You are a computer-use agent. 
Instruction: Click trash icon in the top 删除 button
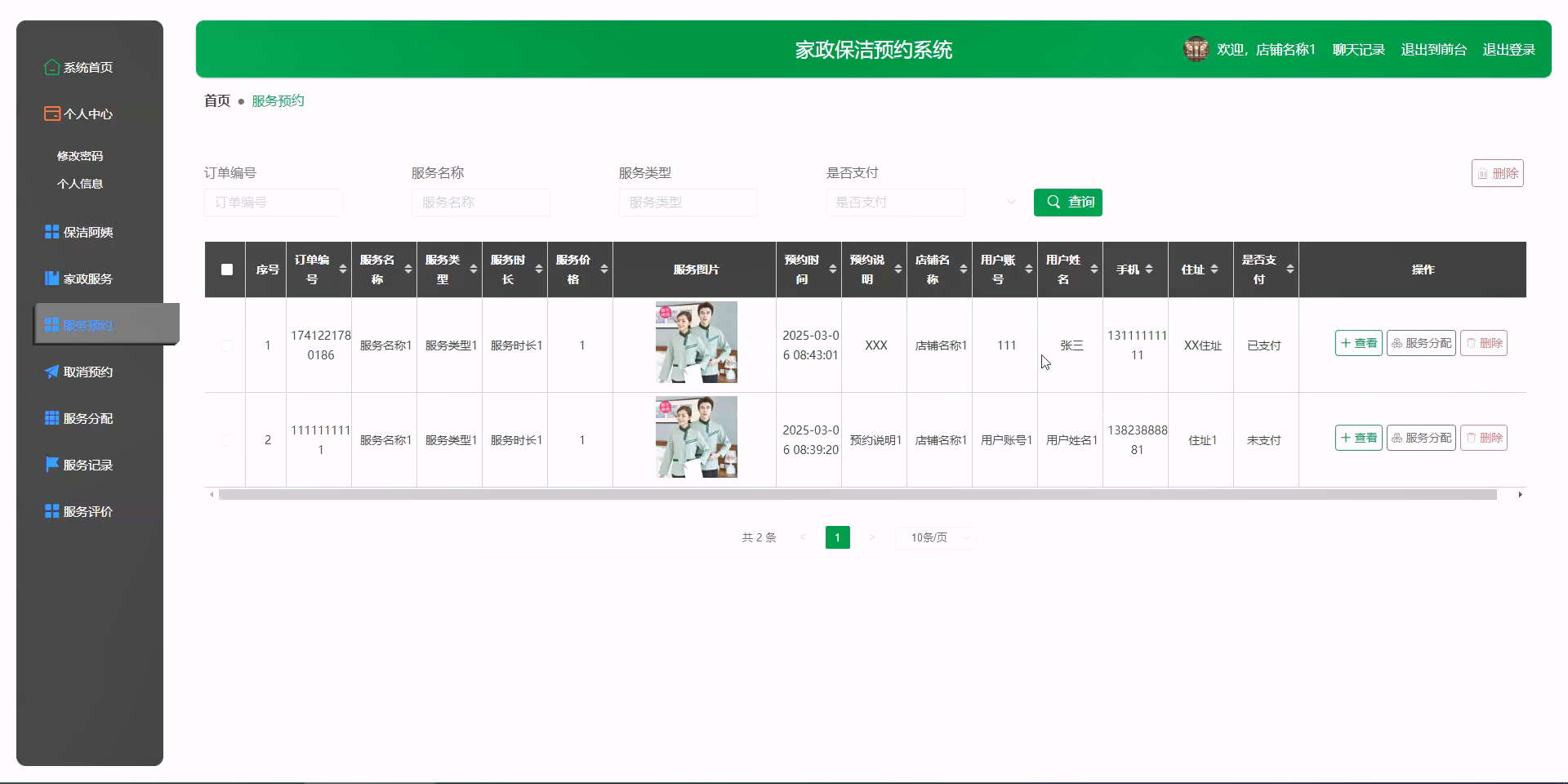pos(1483,173)
